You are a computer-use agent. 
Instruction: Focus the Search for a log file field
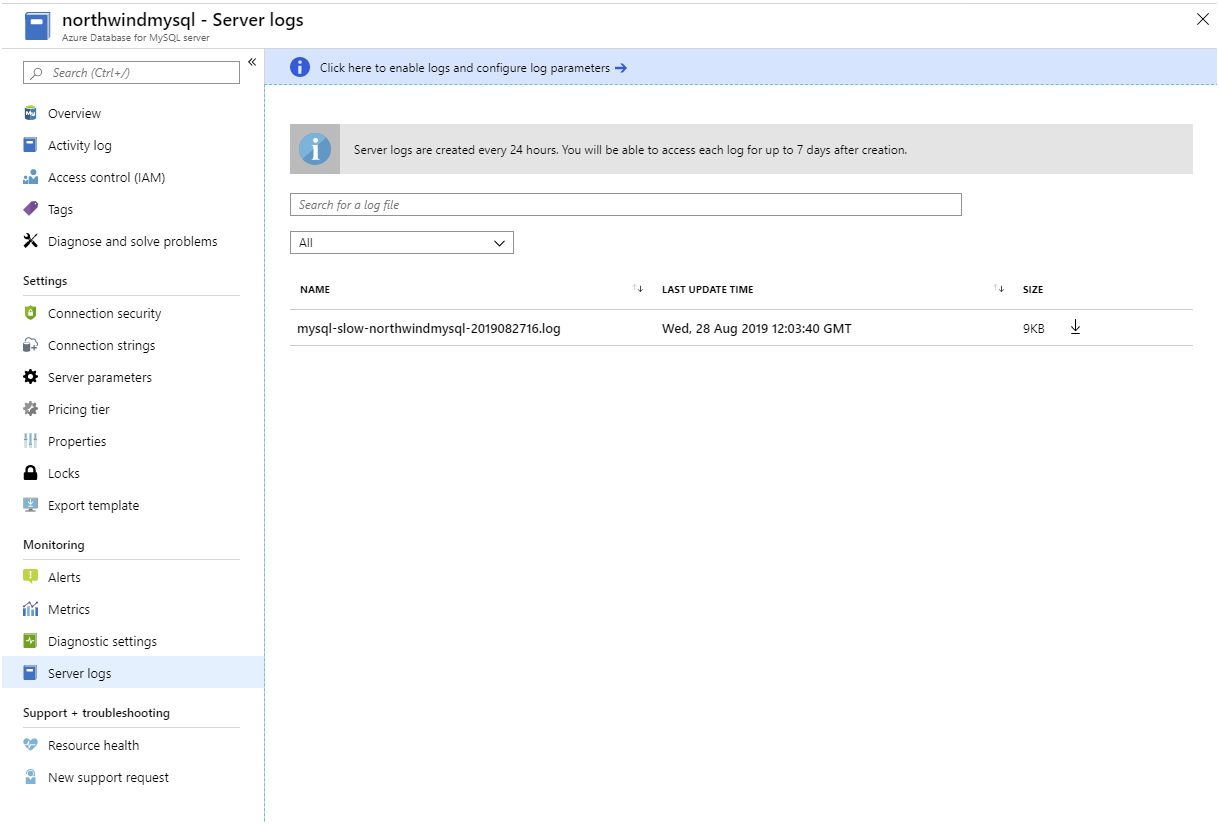click(x=626, y=205)
